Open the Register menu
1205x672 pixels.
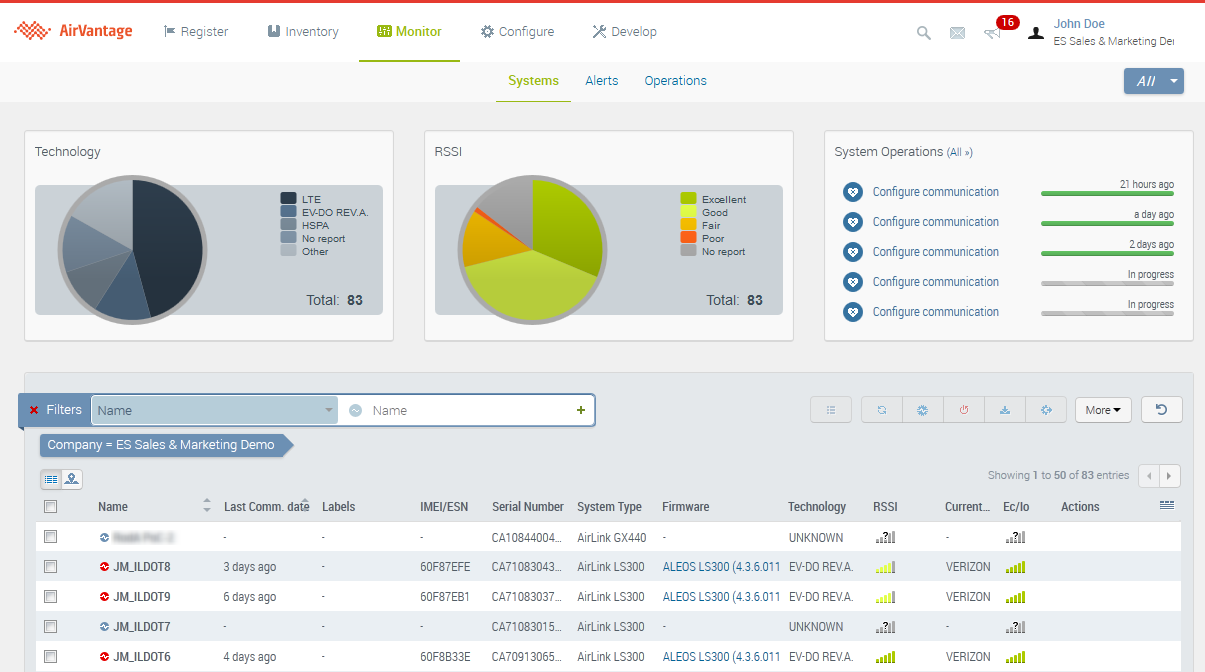pos(196,32)
